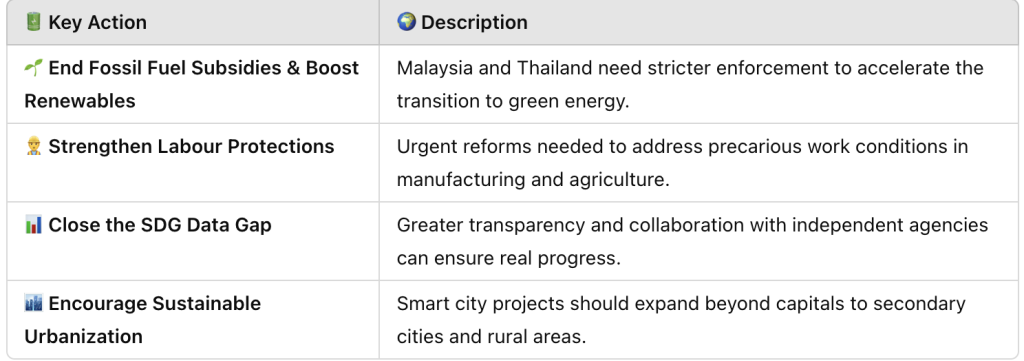Click the Smart city projects description

[681, 319]
